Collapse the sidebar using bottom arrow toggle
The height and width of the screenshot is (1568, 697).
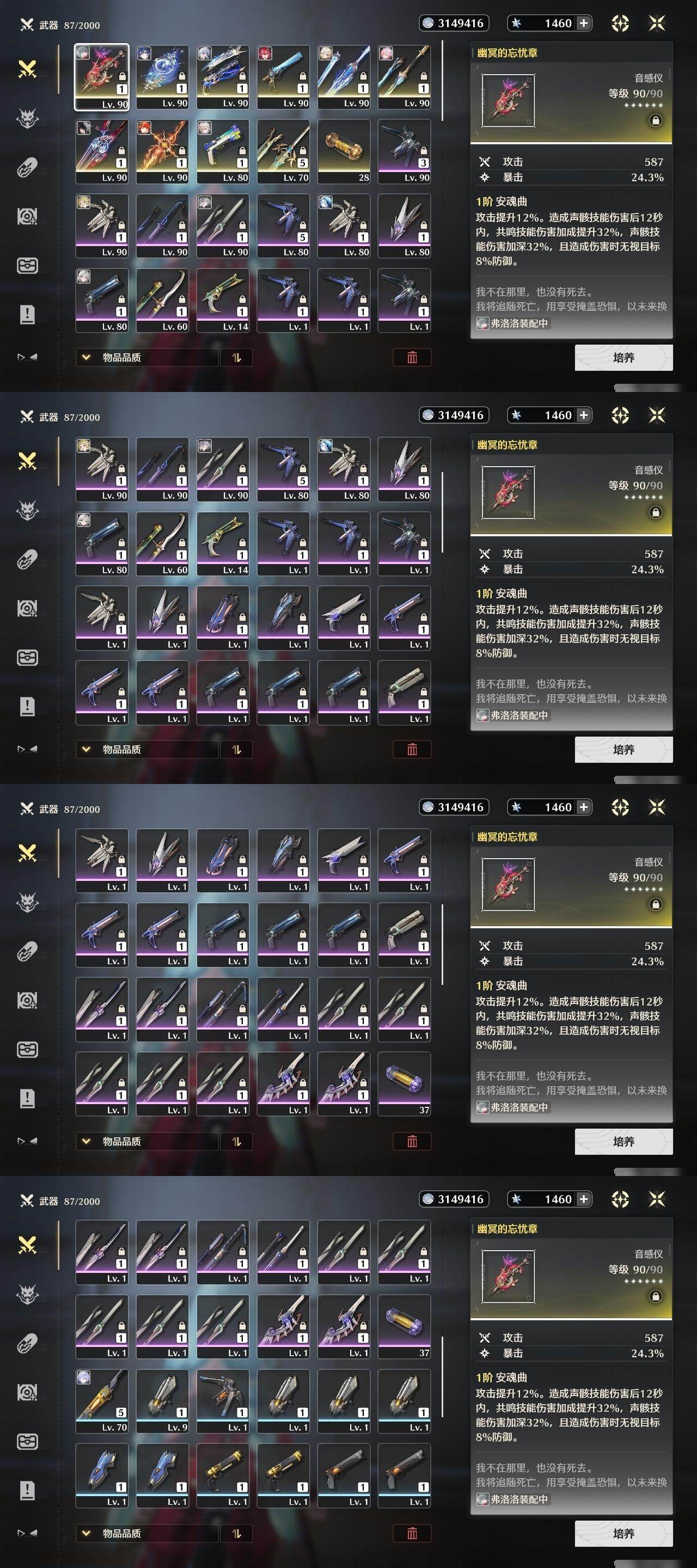point(27,357)
